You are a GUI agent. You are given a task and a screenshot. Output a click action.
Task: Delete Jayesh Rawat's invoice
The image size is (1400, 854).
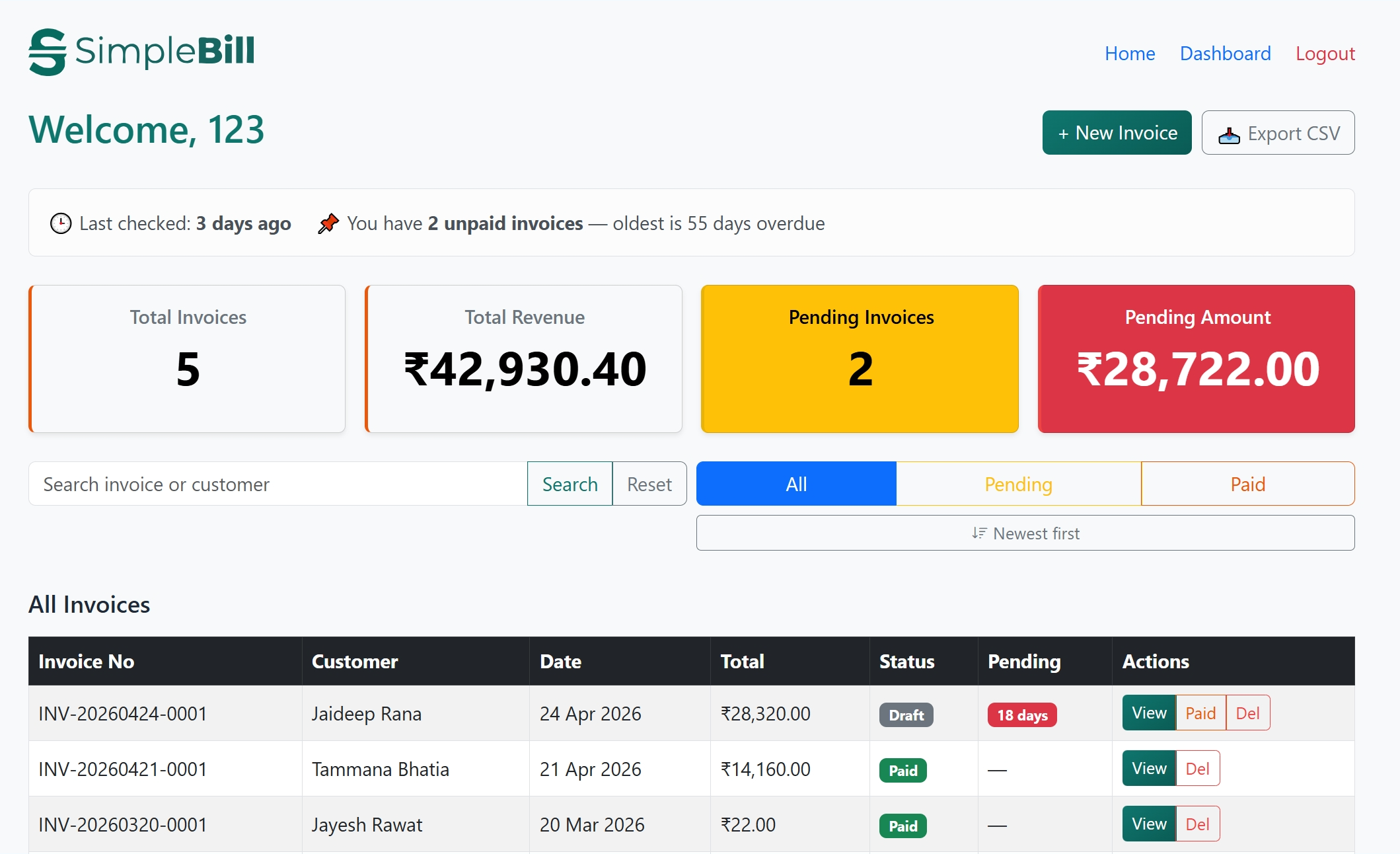point(1197,824)
